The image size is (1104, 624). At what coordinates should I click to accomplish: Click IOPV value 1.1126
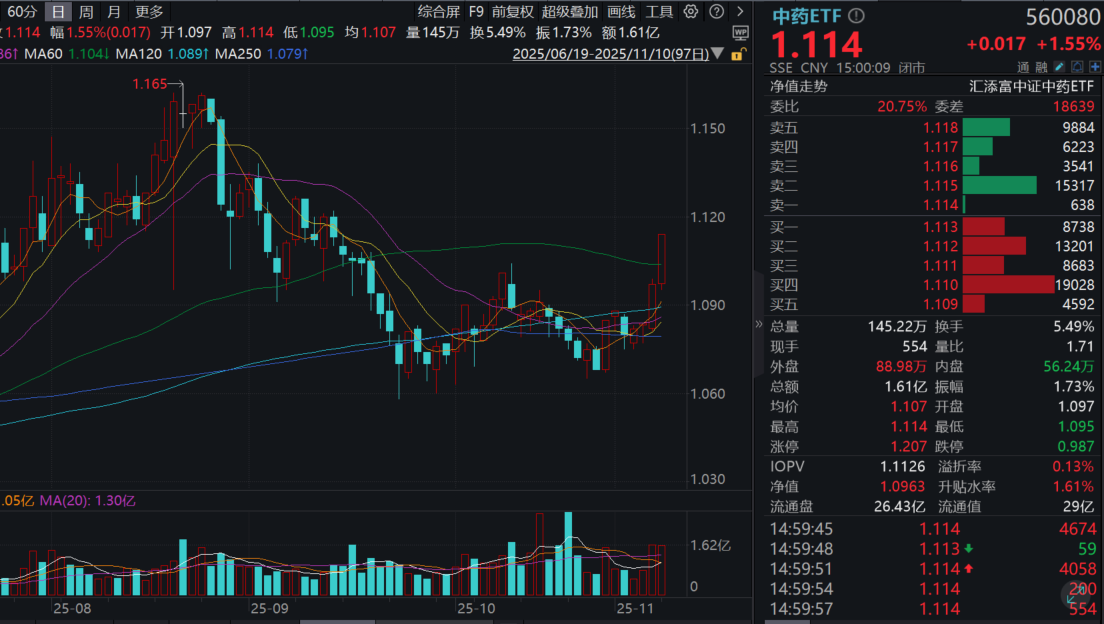tap(903, 466)
